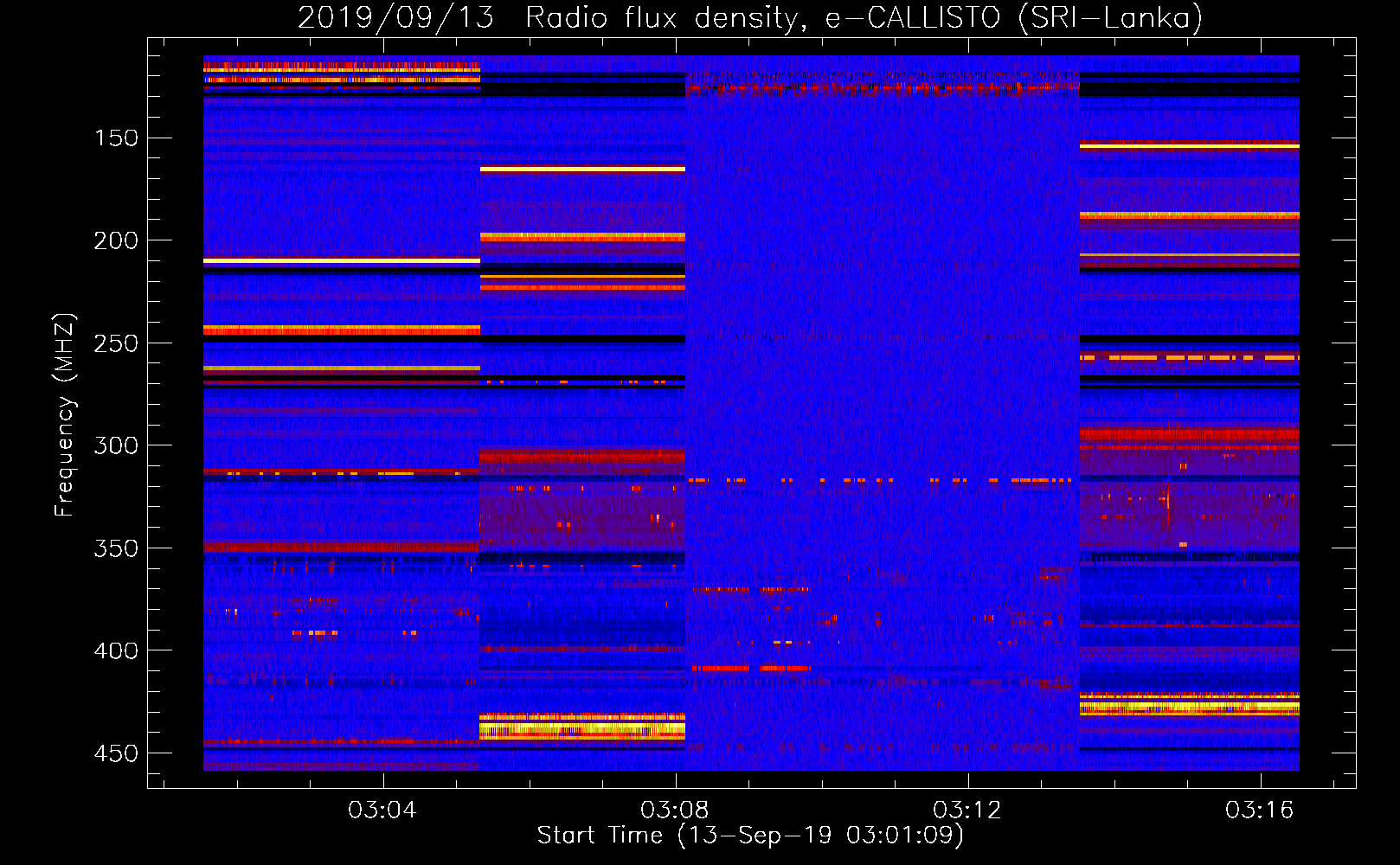Viewport: 1400px width, 865px height.
Task: Click the 250 frequency tick label
Action: pyautogui.click(x=116, y=343)
